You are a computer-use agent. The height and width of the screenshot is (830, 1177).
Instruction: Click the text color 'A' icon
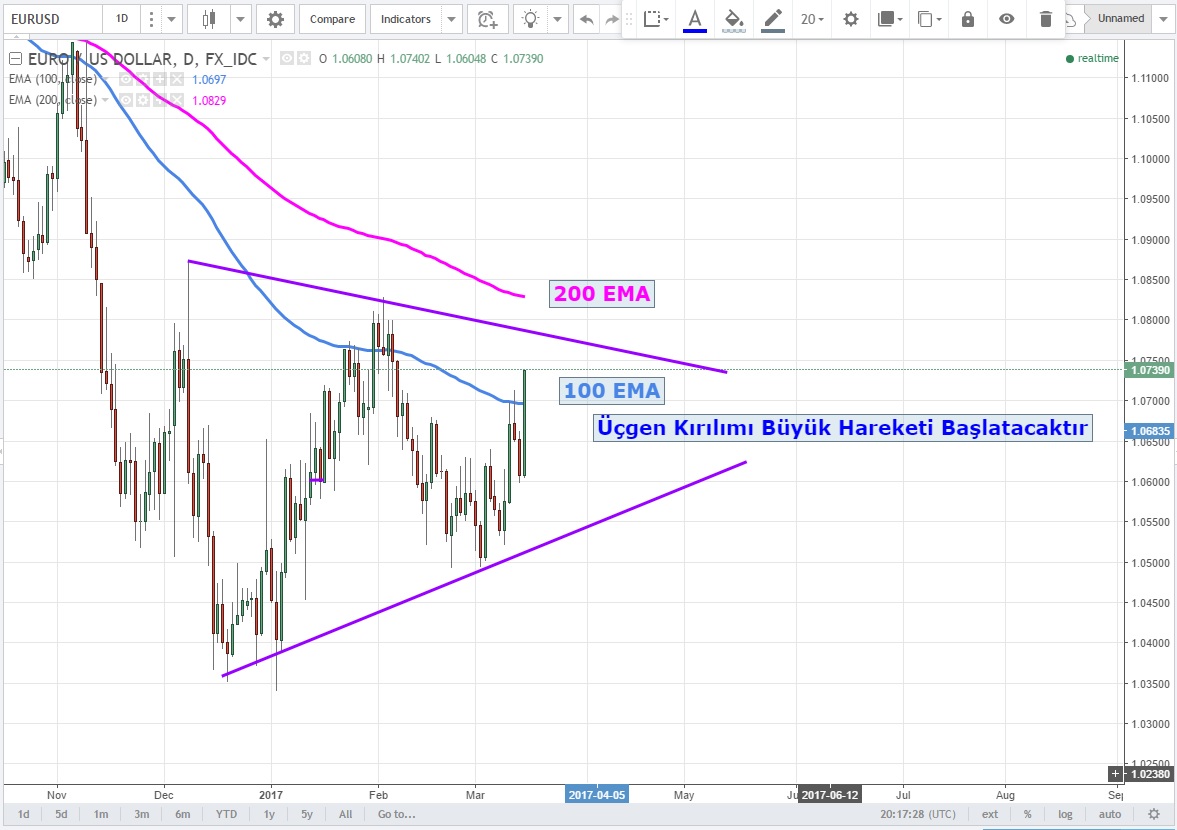click(695, 19)
